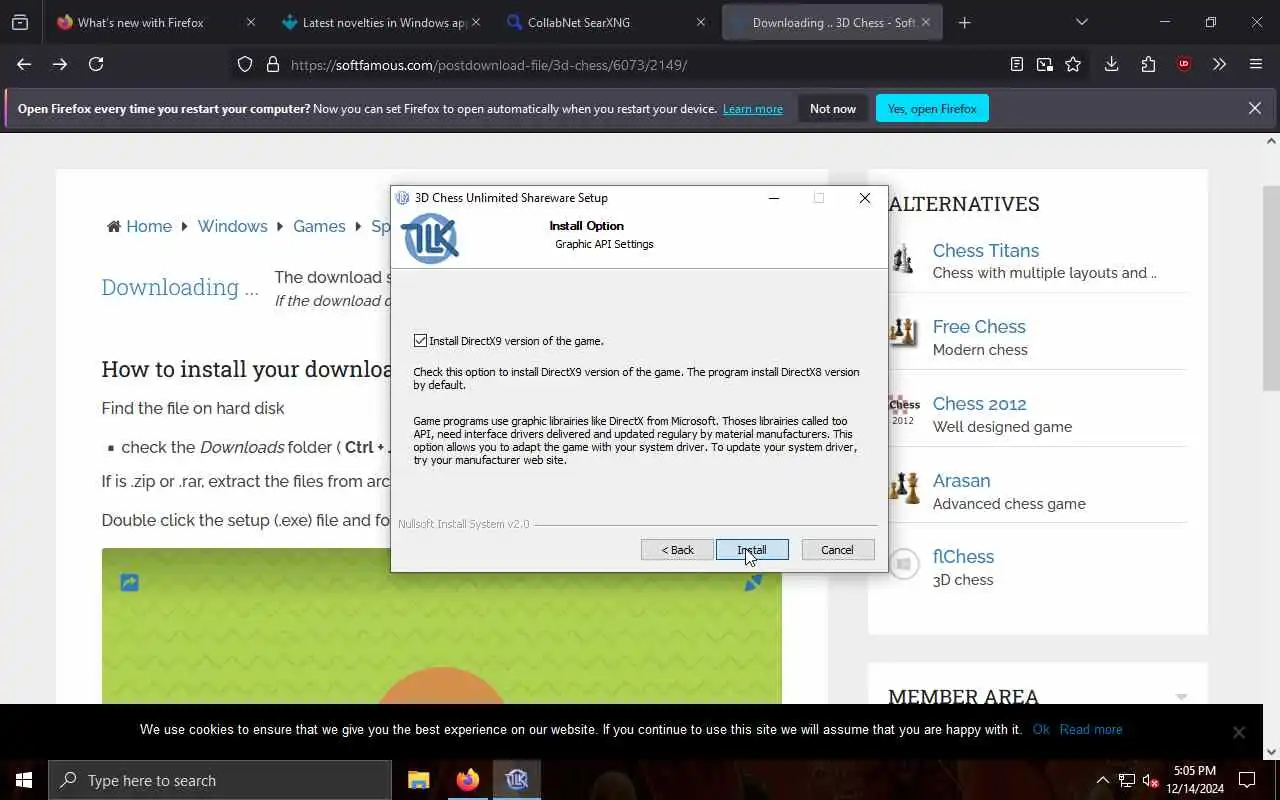Open Firefox application hamburger menu

click(x=1256, y=64)
